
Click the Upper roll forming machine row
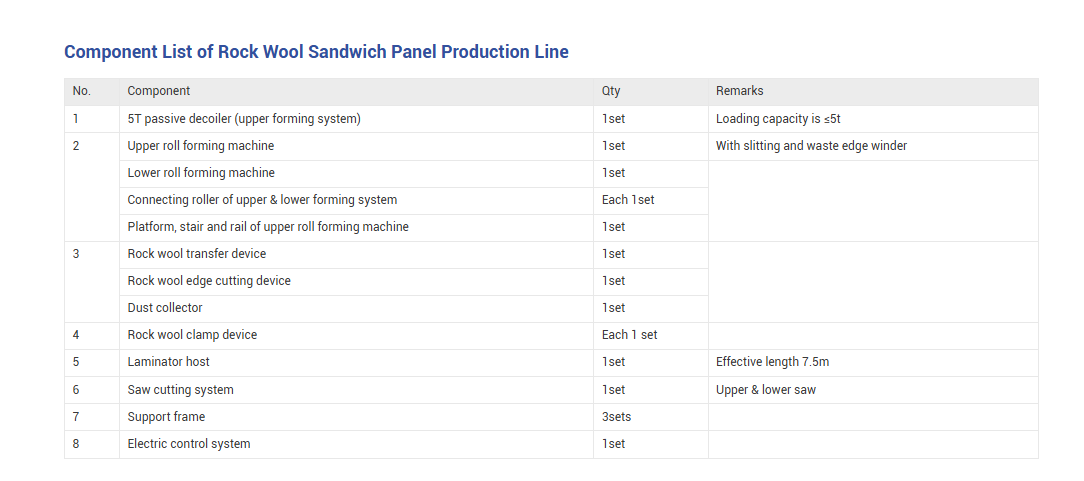tap(201, 146)
